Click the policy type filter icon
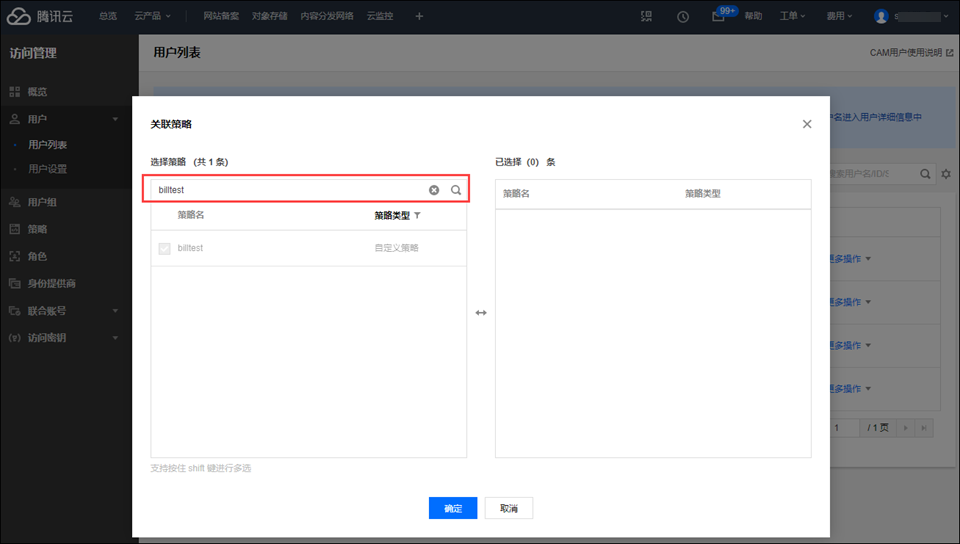Viewport: 960px width, 544px height. (418, 216)
